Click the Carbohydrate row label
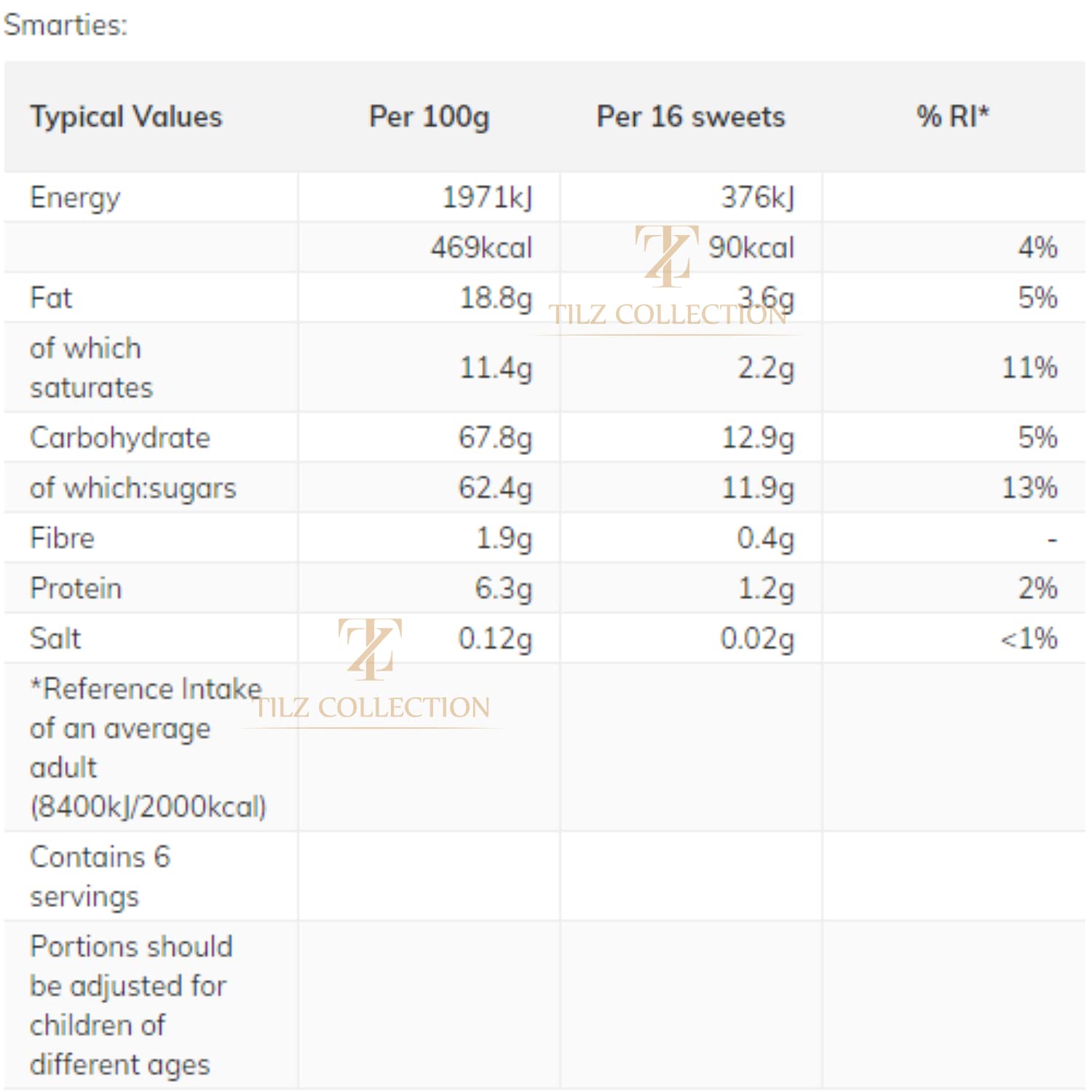 point(120,438)
